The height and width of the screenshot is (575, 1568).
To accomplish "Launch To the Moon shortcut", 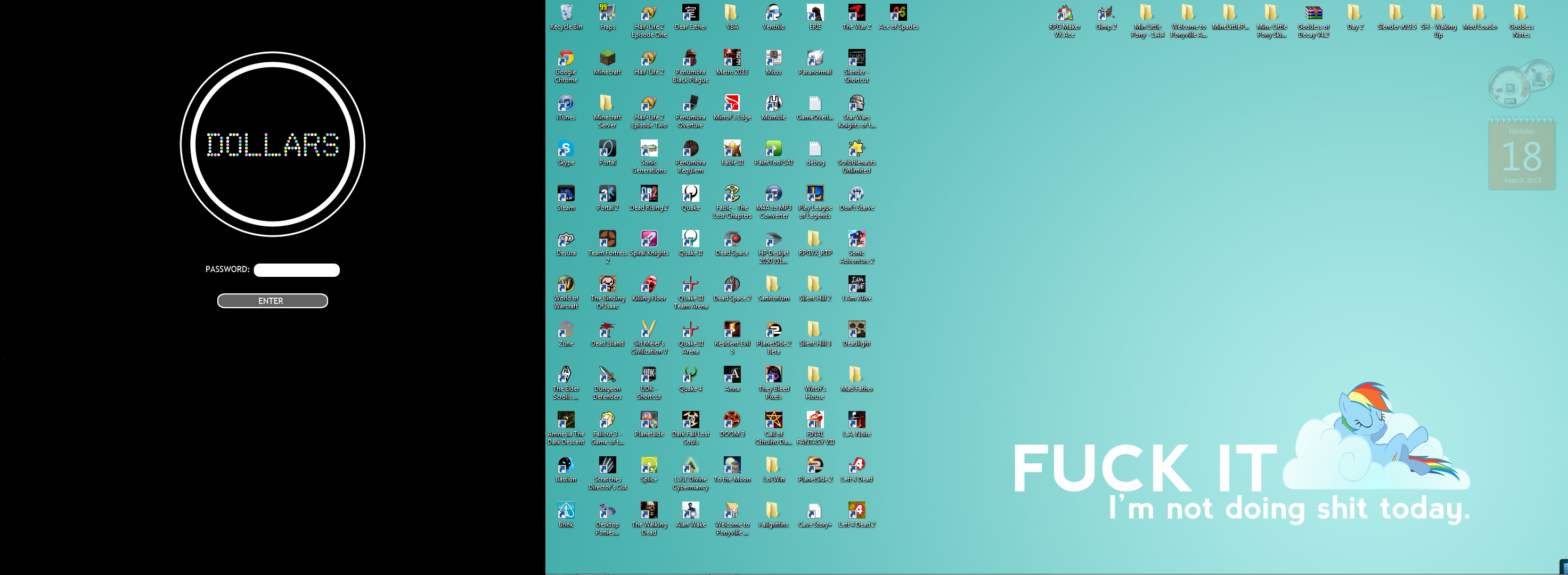I will [732, 469].
